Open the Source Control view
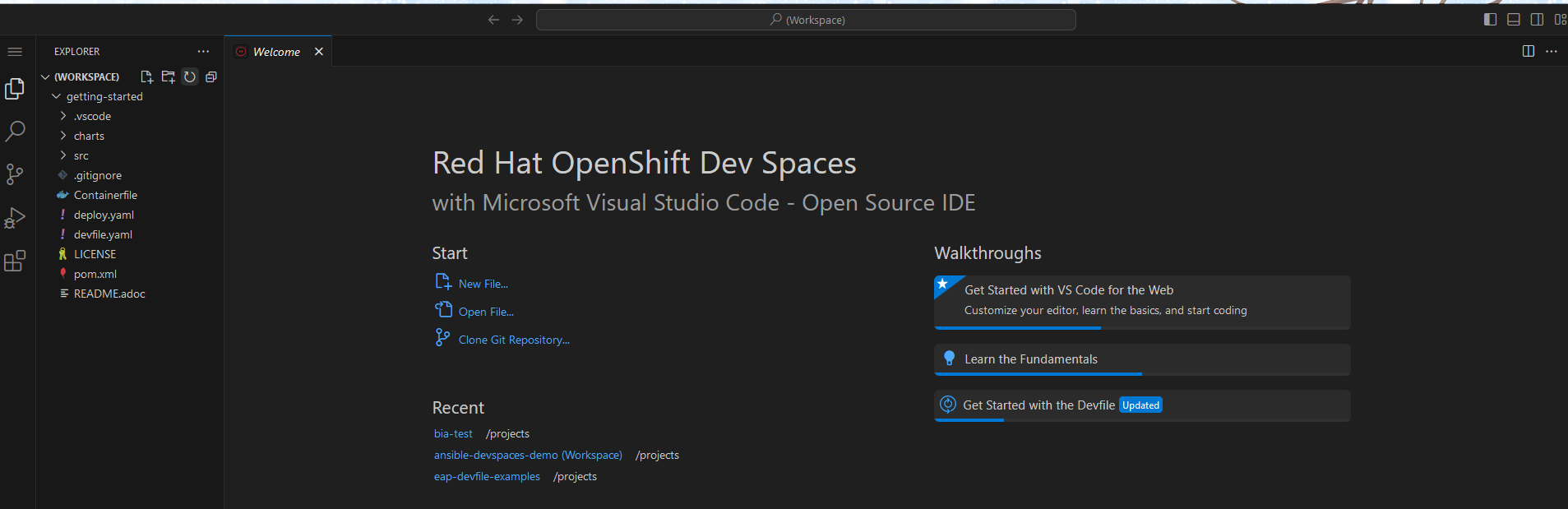This screenshot has width=1568, height=509. click(x=16, y=174)
